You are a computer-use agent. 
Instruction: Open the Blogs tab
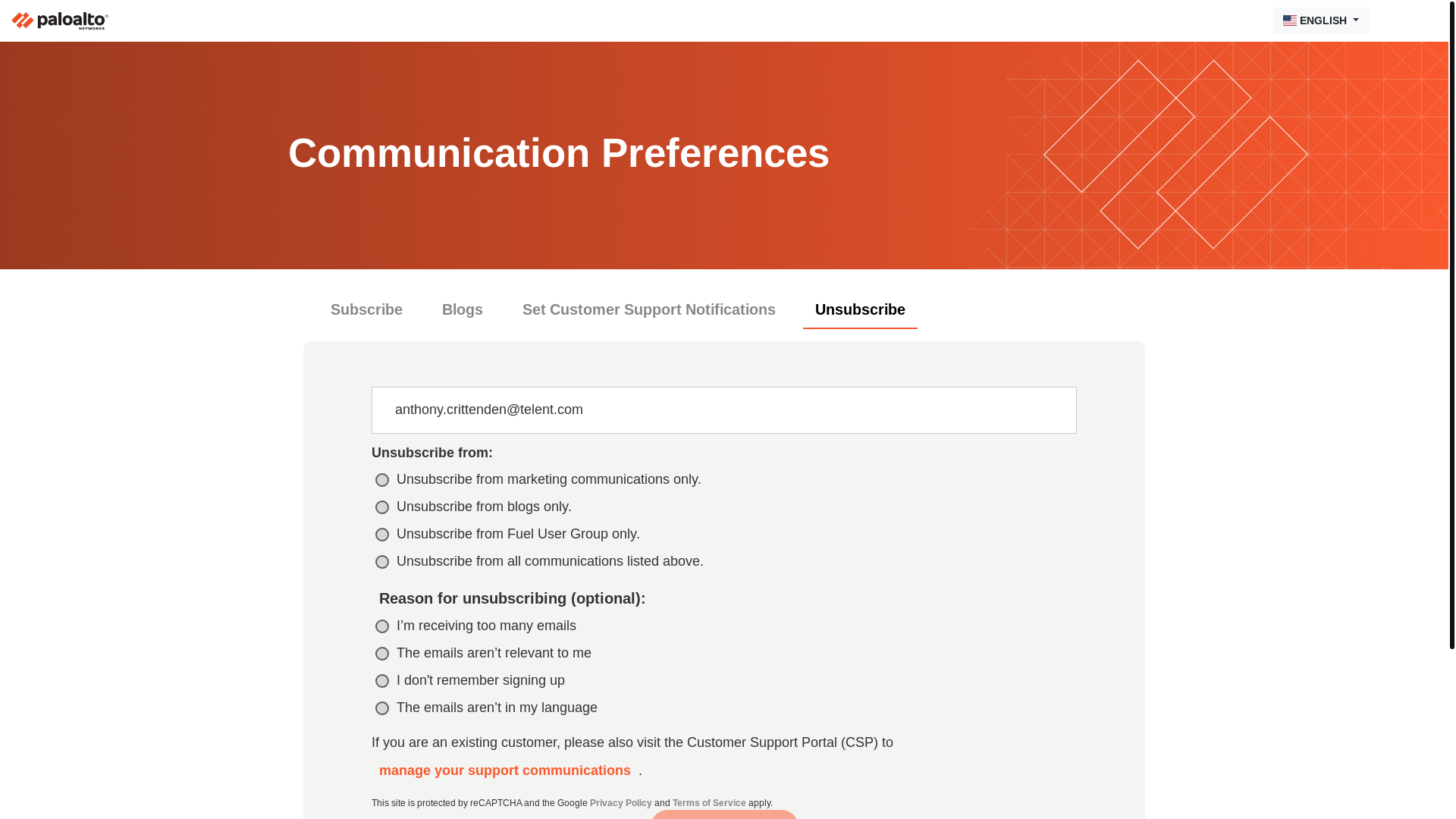point(463,309)
